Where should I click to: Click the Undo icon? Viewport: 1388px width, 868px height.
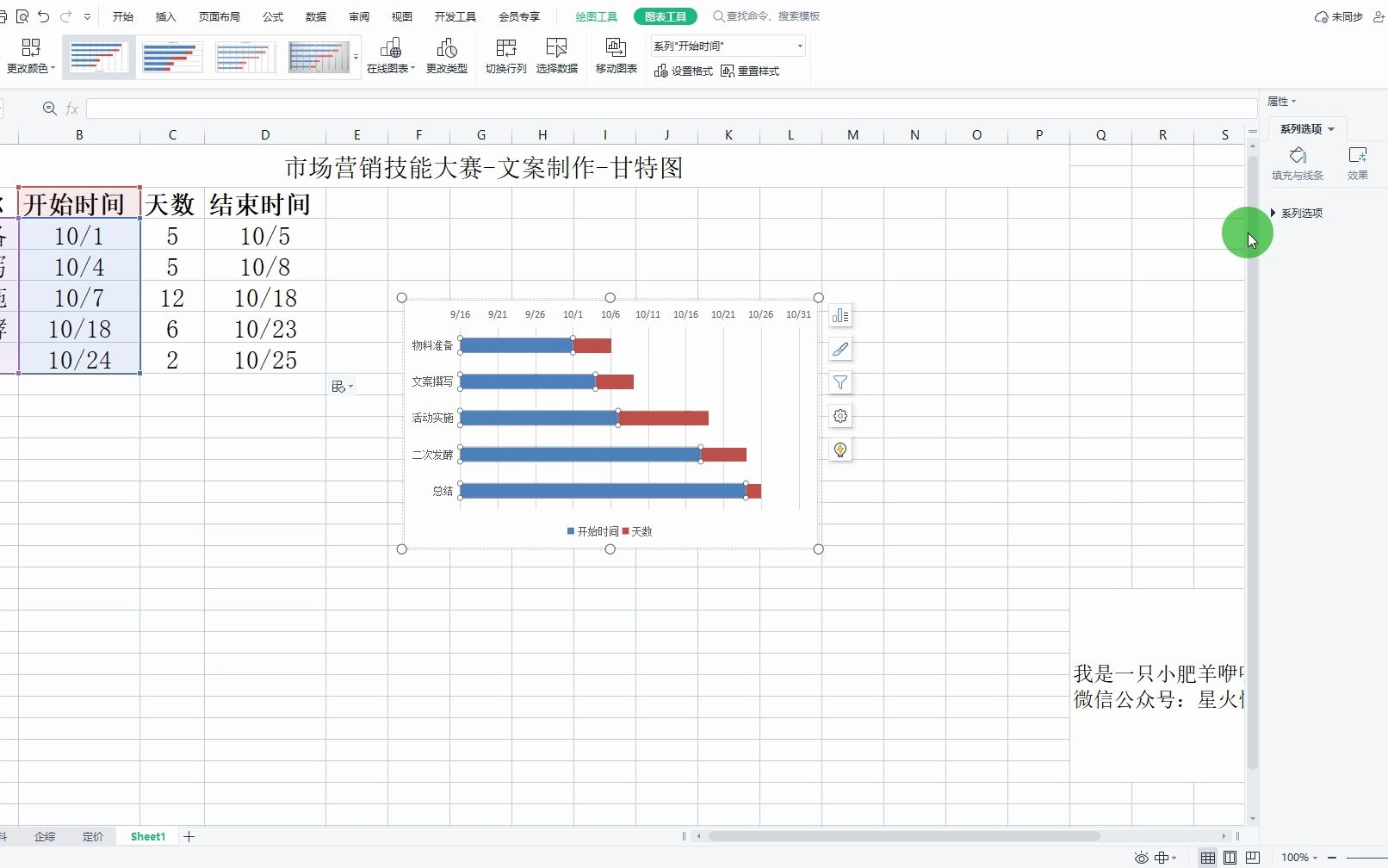[x=44, y=16]
